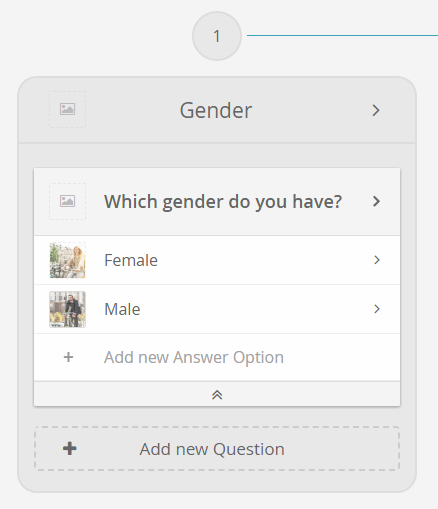Select the Female answer label
Viewport: 438px width, 509px height.
point(131,260)
